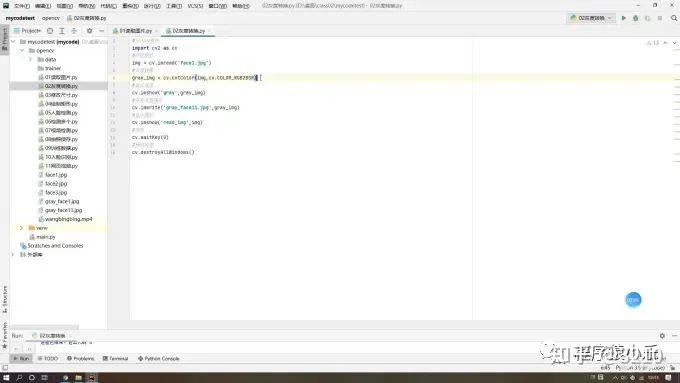
Task: Open the run configuration dropdown
Action: [x=591, y=18]
